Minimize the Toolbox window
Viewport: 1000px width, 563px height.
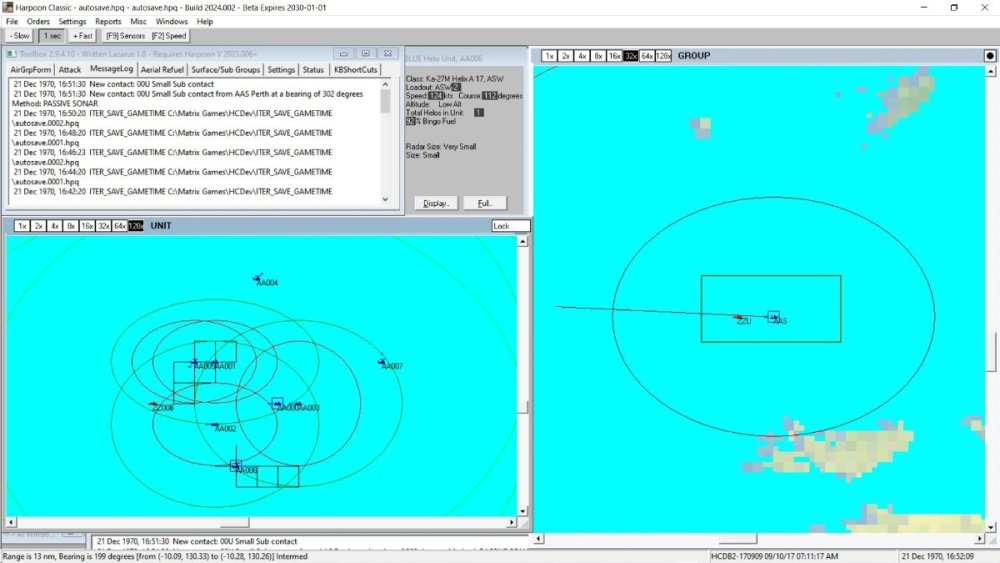343,54
